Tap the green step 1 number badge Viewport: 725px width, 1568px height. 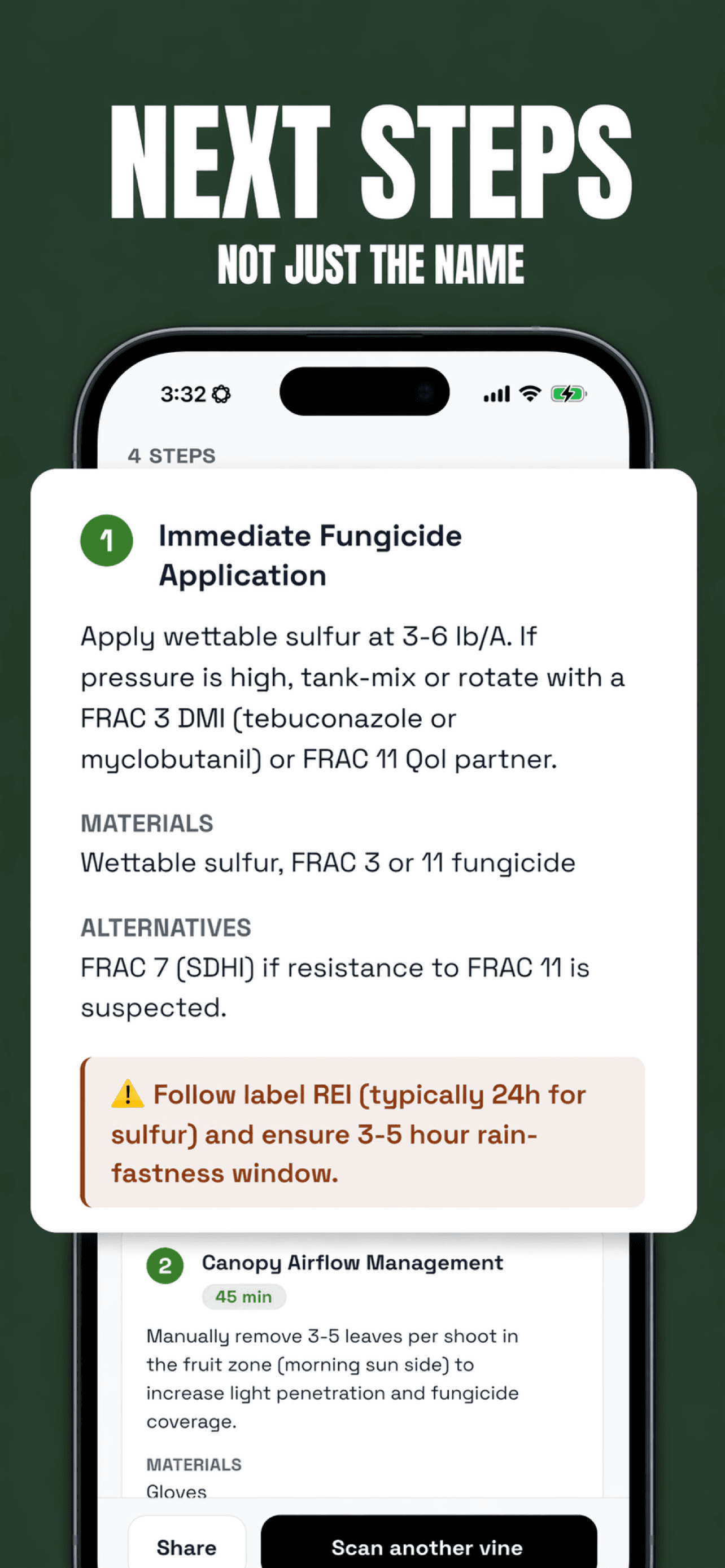(107, 541)
